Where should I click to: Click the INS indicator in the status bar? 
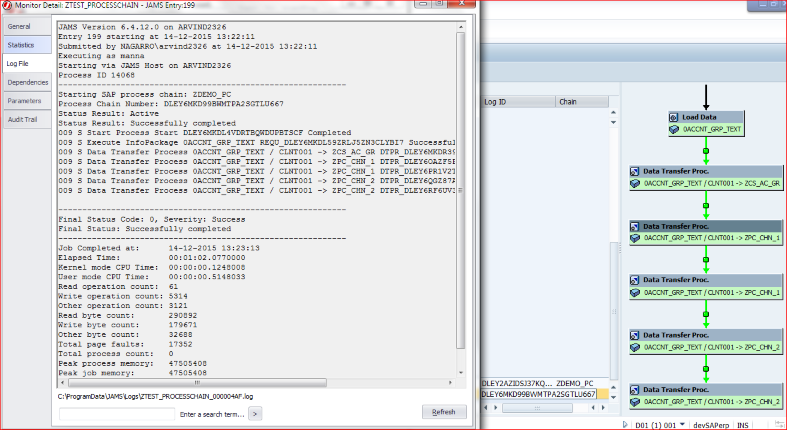click(x=743, y=425)
